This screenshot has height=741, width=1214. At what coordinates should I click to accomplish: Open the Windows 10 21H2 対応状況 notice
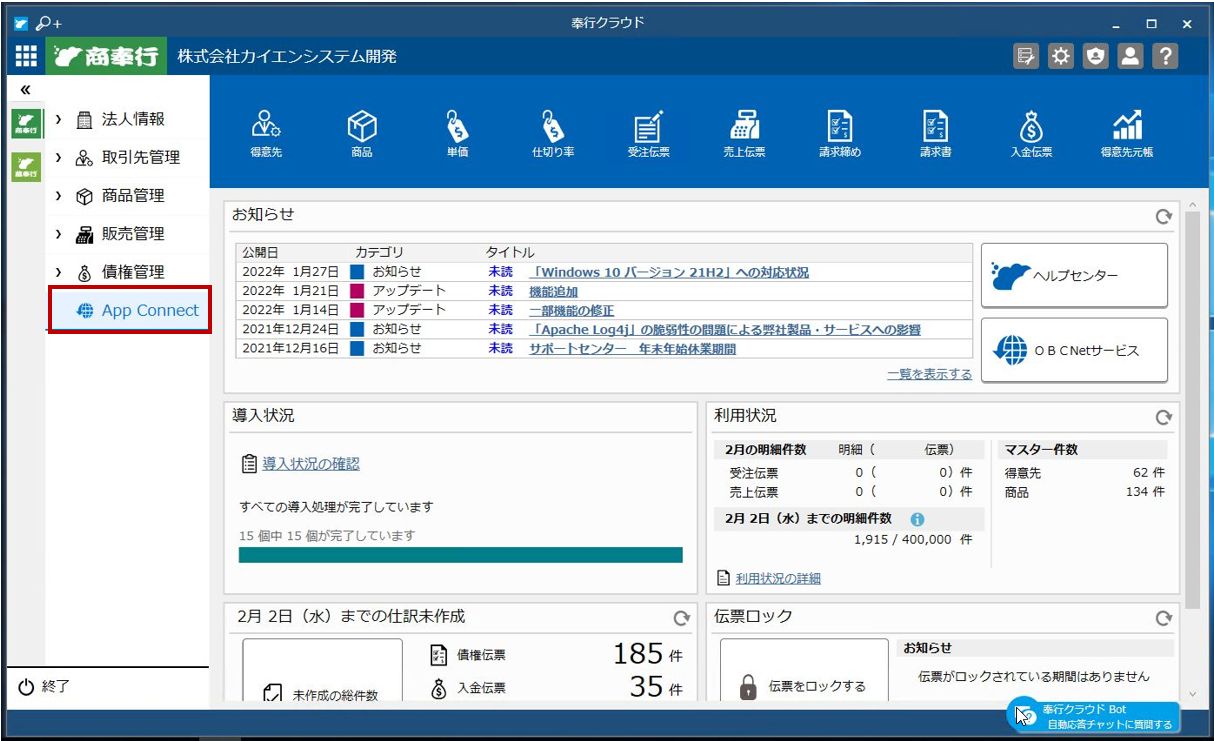pos(669,272)
